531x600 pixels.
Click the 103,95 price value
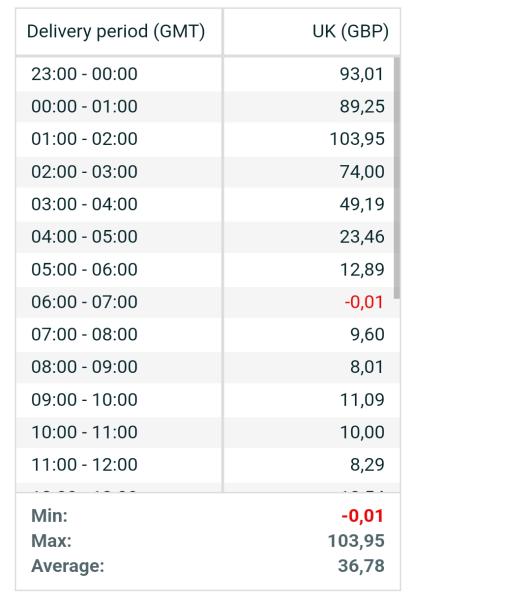tap(357, 139)
